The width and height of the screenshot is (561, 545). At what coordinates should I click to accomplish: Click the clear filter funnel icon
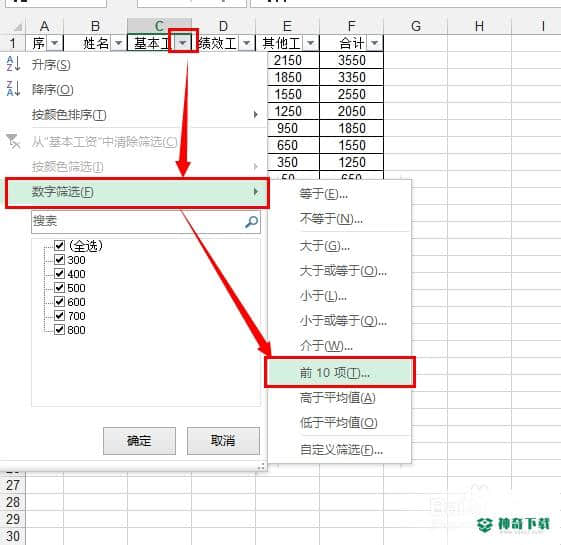[x=13, y=141]
